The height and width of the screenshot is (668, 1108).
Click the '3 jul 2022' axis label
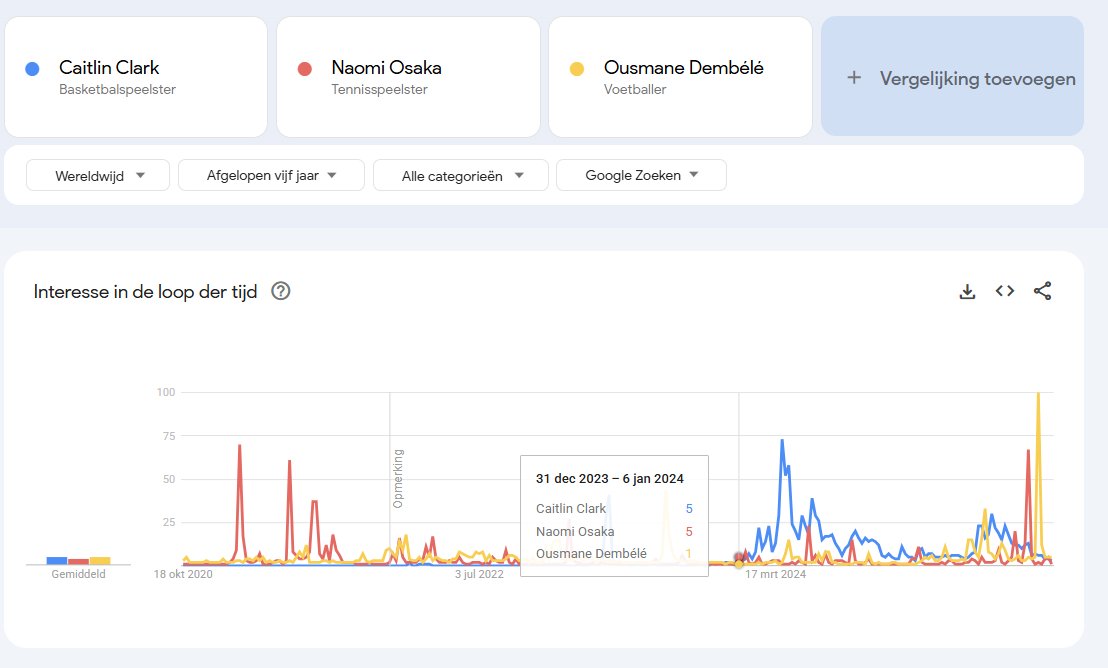[479, 574]
